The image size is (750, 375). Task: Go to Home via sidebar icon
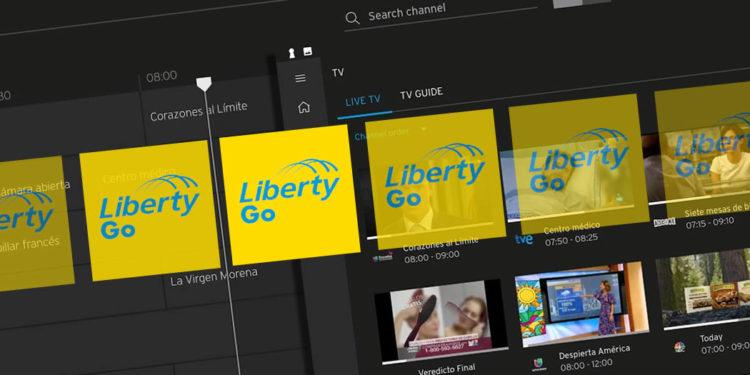point(304,107)
